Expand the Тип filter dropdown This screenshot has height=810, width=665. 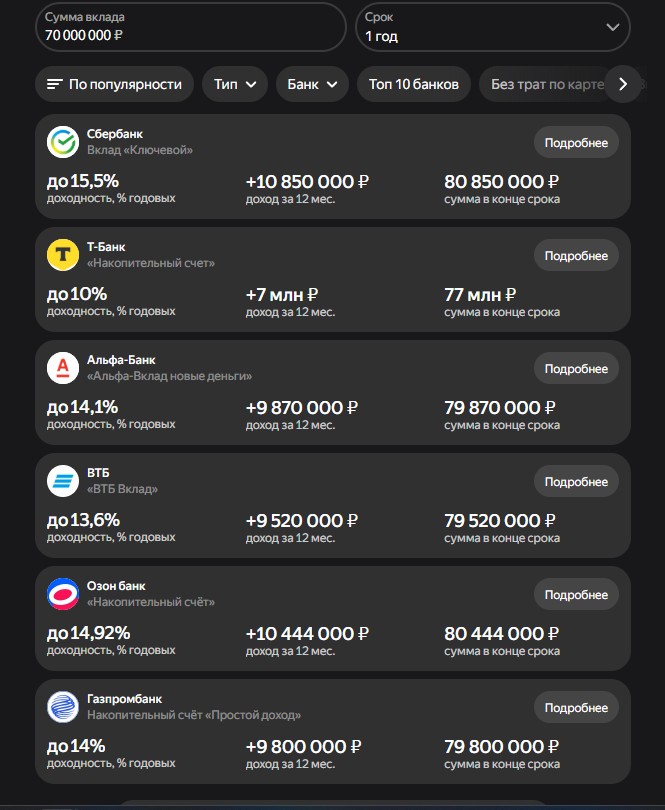[x=235, y=84]
